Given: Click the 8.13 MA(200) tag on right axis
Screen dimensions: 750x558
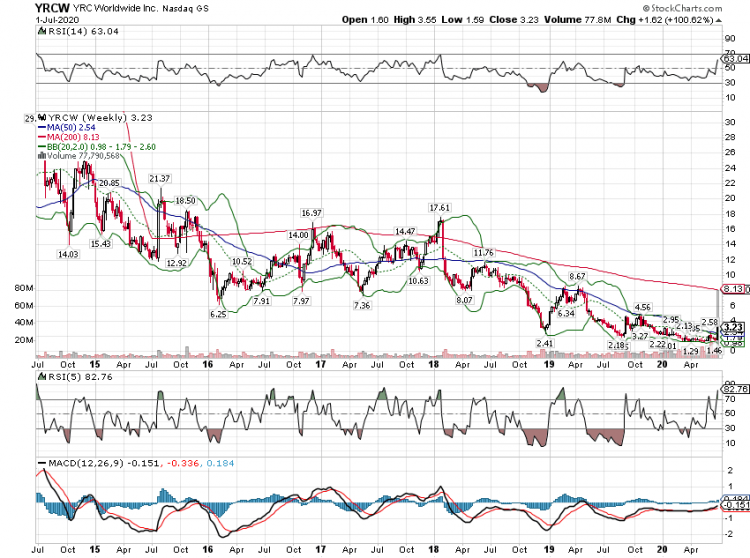Looking at the screenshot, I should 733,289.
